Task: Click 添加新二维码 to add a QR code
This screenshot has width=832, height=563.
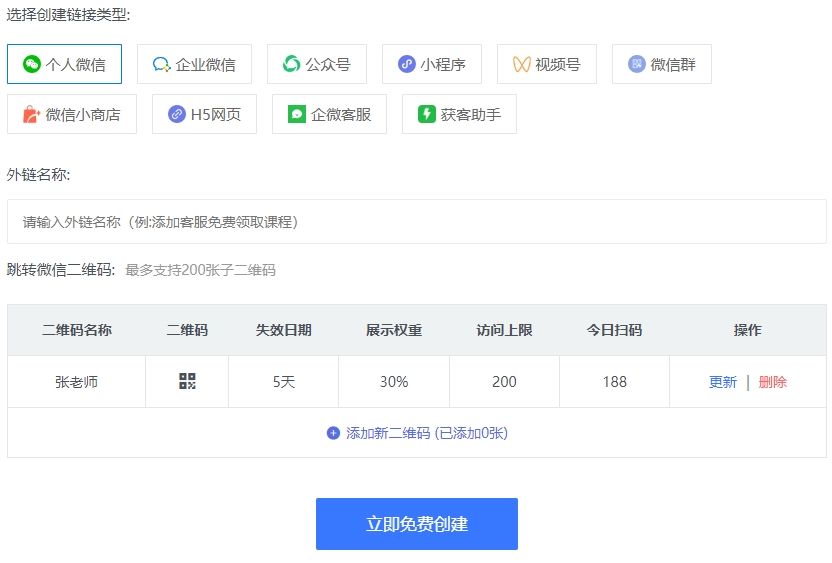Action: tap(417, 433)
